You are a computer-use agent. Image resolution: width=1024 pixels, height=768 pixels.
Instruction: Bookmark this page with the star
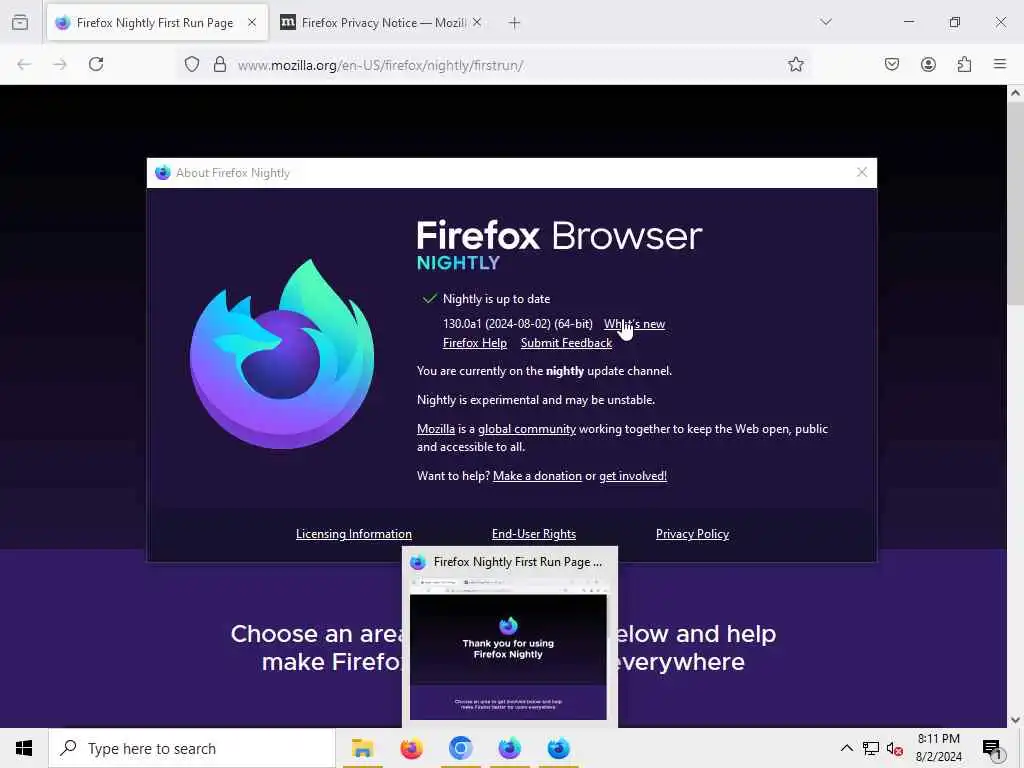[795, 64]
